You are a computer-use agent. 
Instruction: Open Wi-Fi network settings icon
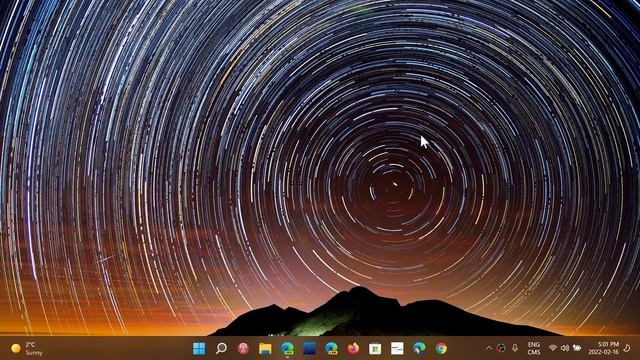click(553, 348)
